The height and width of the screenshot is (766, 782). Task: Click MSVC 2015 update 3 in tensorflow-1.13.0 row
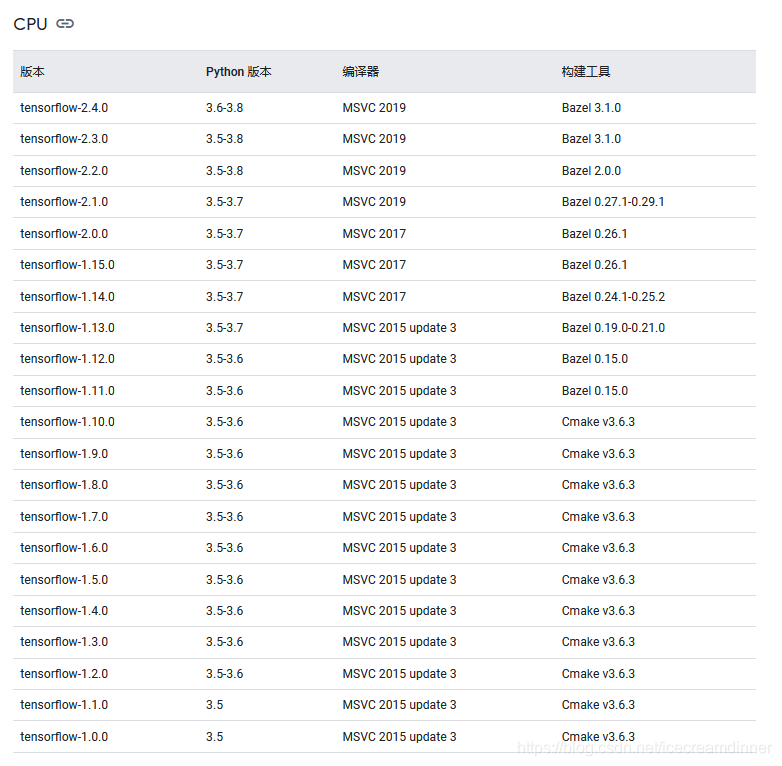(x=399, y=328)
